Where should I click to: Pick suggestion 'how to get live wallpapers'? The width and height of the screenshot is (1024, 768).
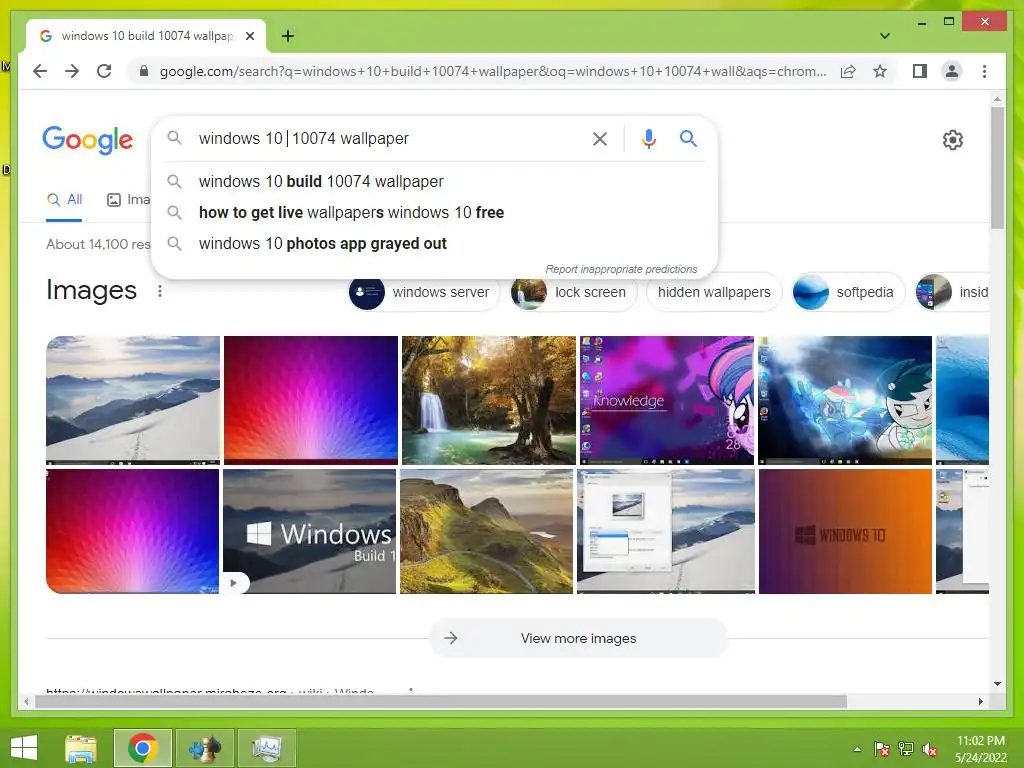434,212
